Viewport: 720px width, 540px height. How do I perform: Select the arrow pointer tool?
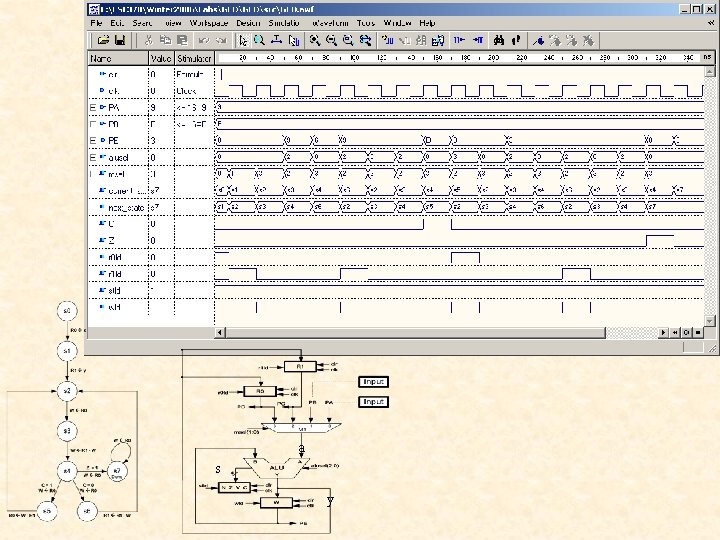click(x=243, y=40)
